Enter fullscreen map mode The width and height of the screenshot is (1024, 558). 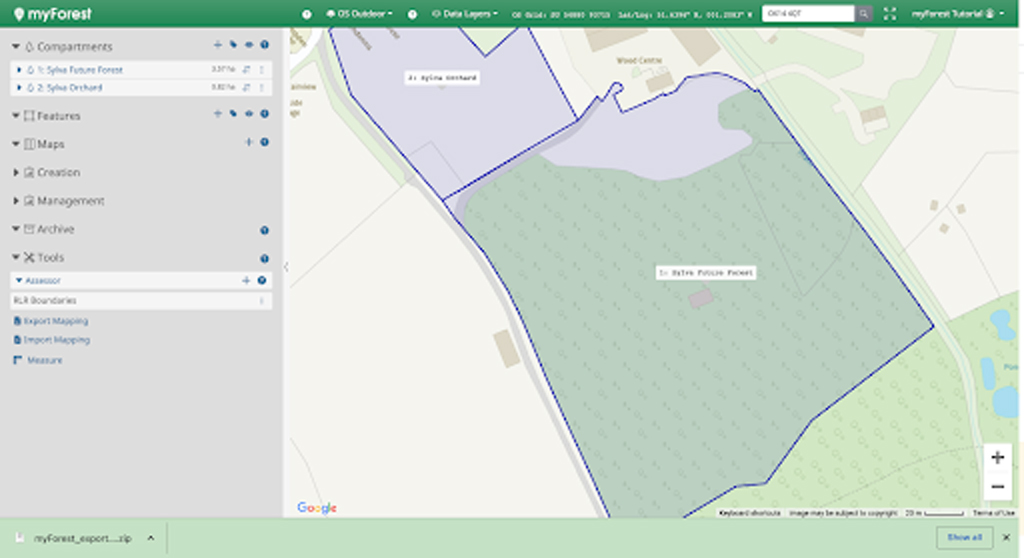[890, 14]
